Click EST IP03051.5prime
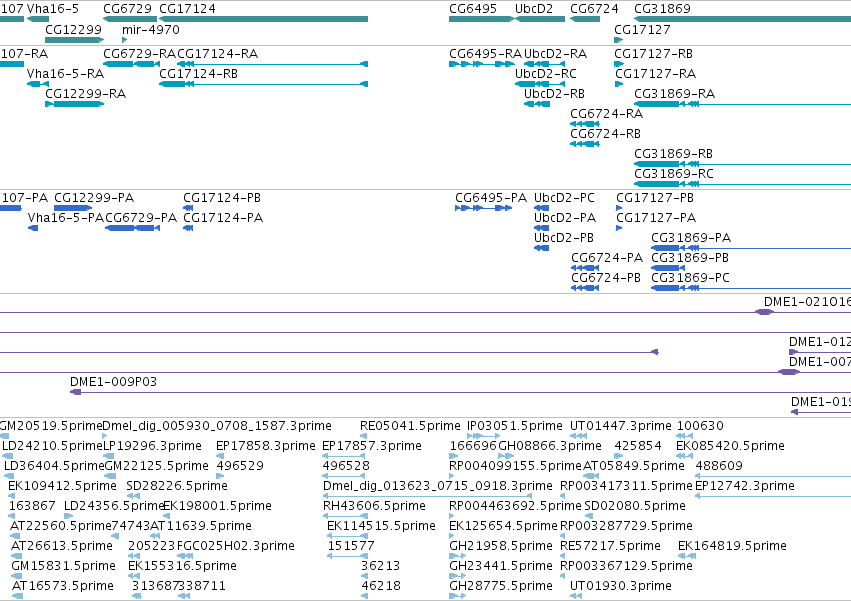This screenshot has width=851, height=601. [x=484, y=436]
